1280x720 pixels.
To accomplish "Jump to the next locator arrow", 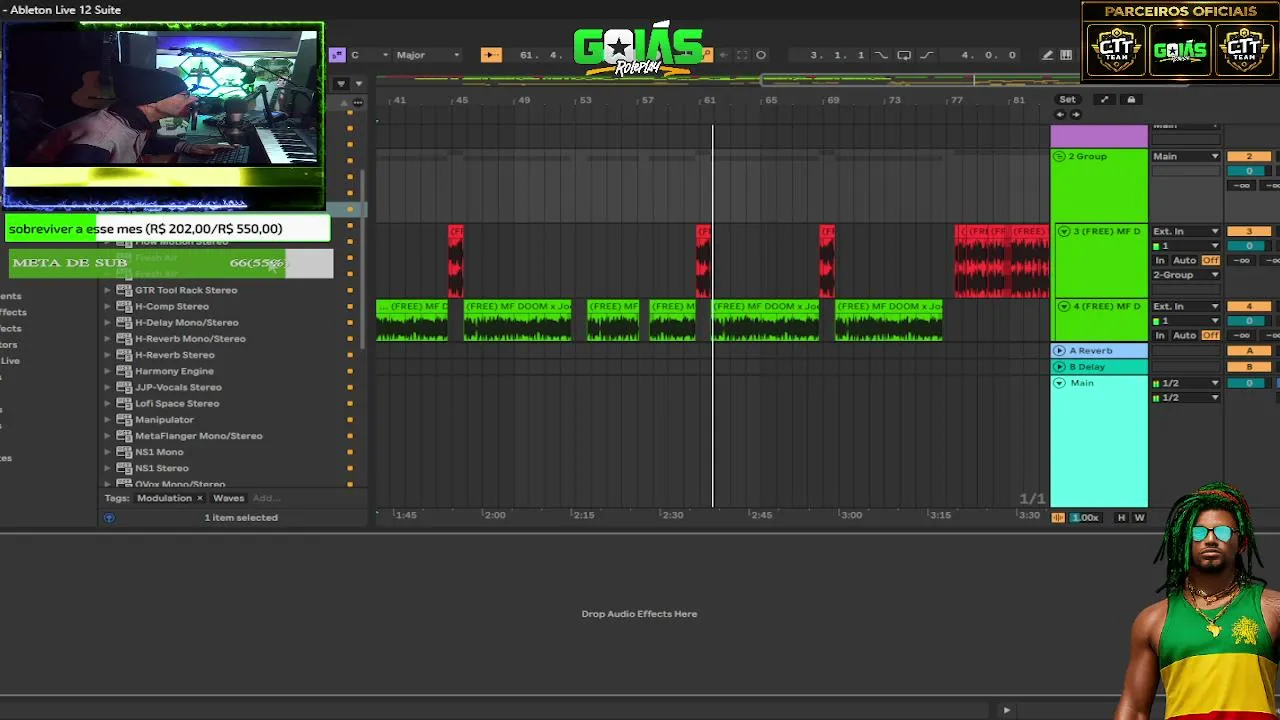I will point(1076,114).
